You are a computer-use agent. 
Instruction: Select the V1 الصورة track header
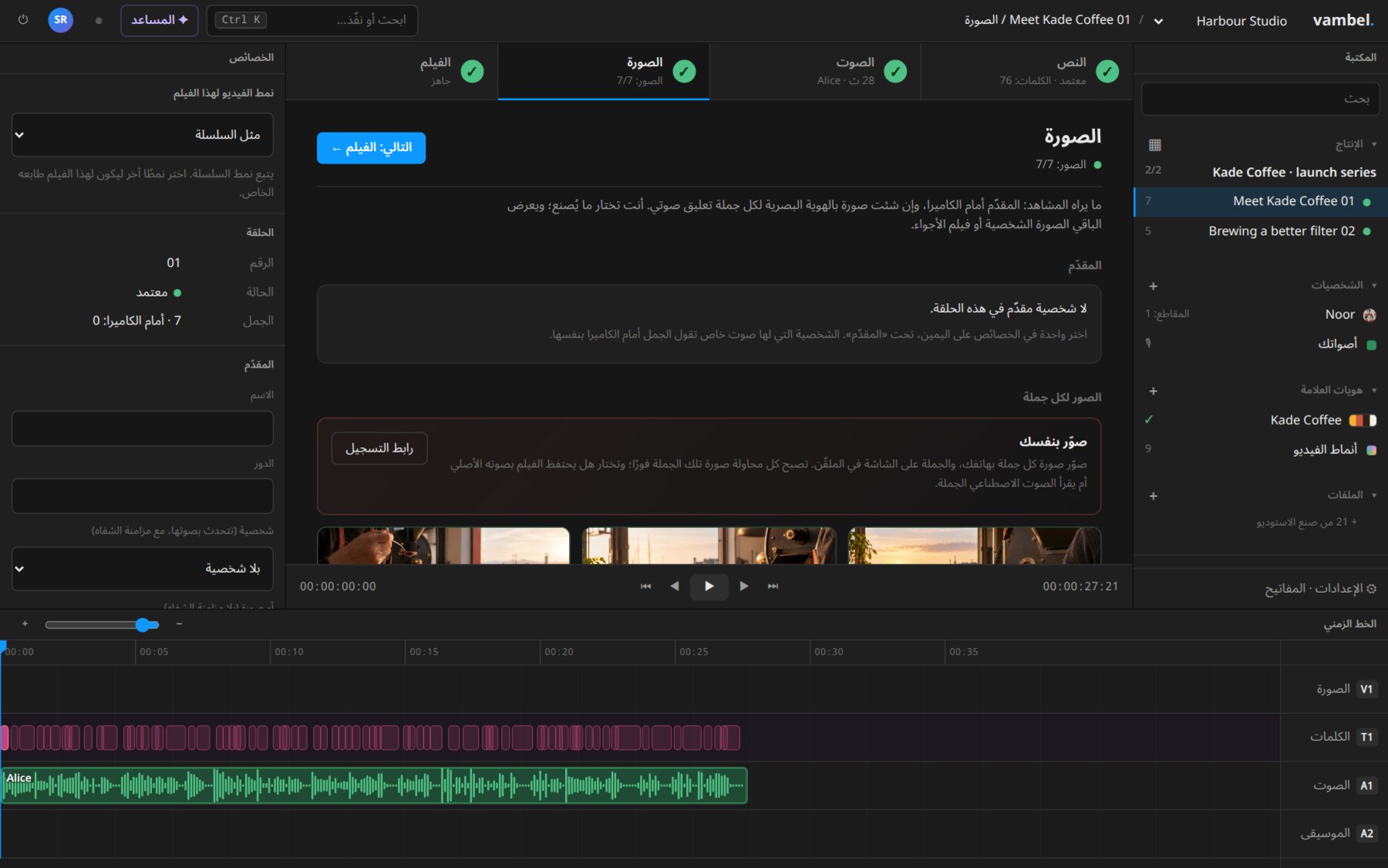click(1335, 689)
